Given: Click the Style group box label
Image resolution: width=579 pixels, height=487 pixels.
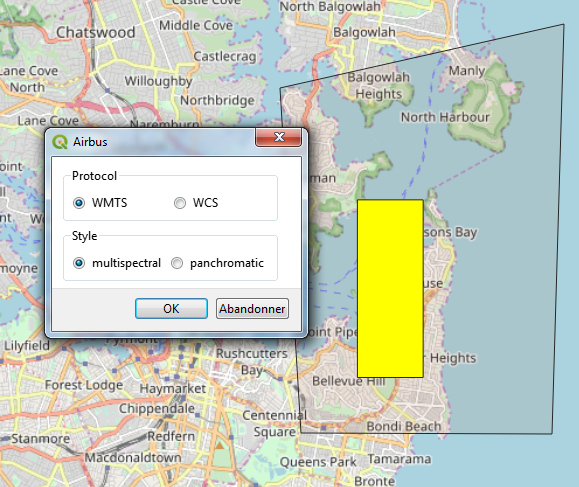Looking at the screenshot, I should pyautogui.click(x=85, y=236).
